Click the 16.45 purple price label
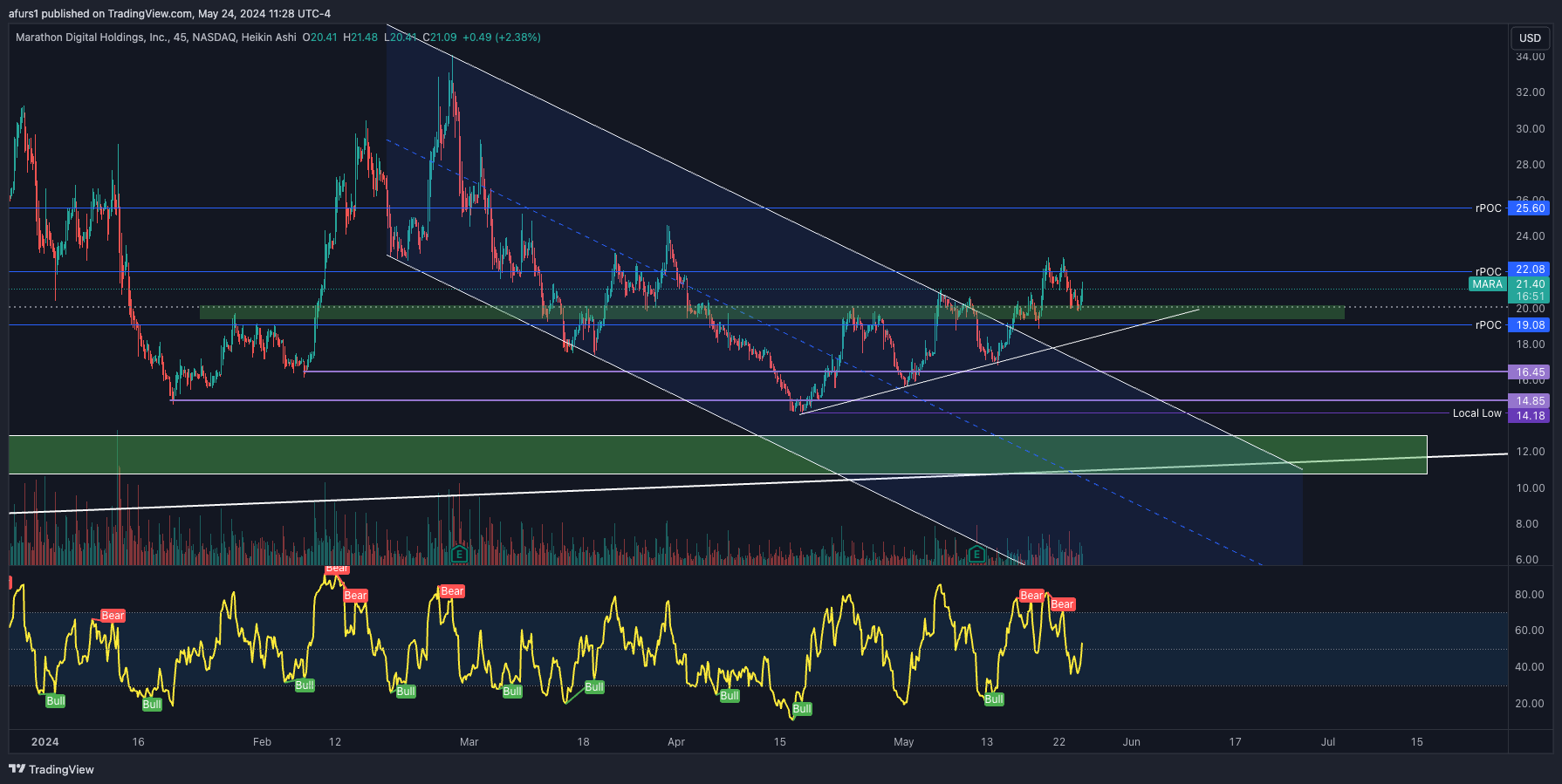 point(1530,372)
